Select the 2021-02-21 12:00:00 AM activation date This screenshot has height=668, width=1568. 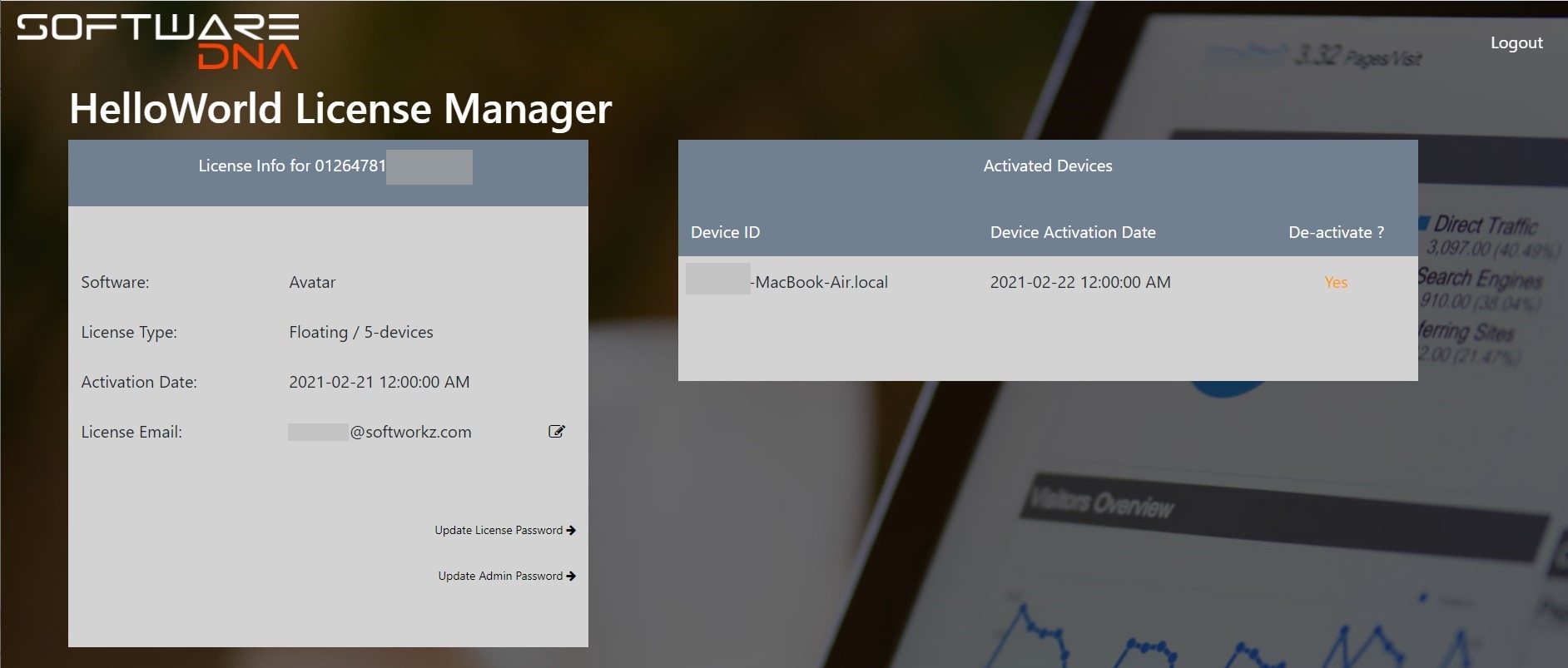[x=380, y=382]
